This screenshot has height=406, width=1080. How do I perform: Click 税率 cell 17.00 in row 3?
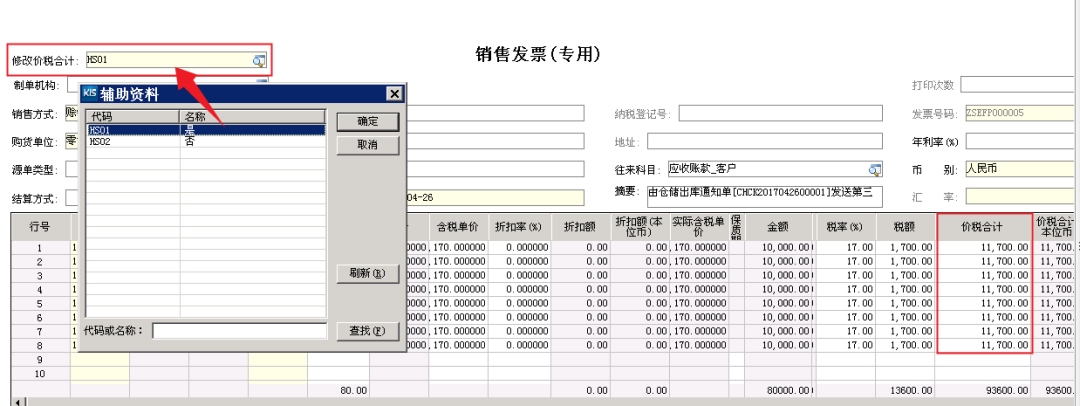click(x=846, y=276)
